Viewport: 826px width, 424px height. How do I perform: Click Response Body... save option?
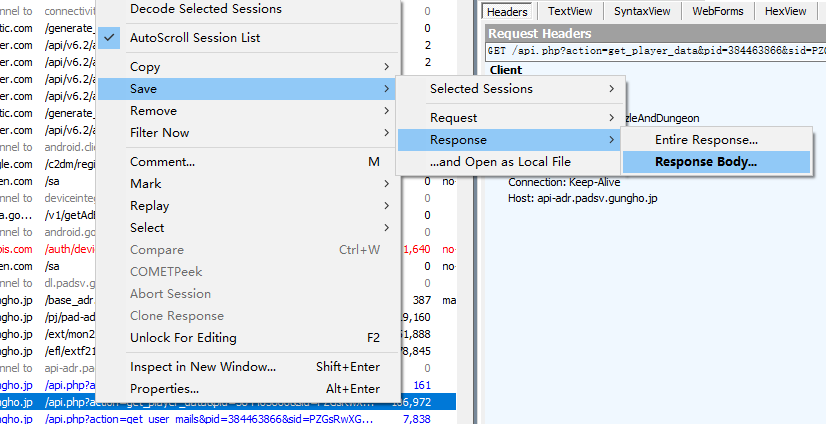[x=706, y=162]
